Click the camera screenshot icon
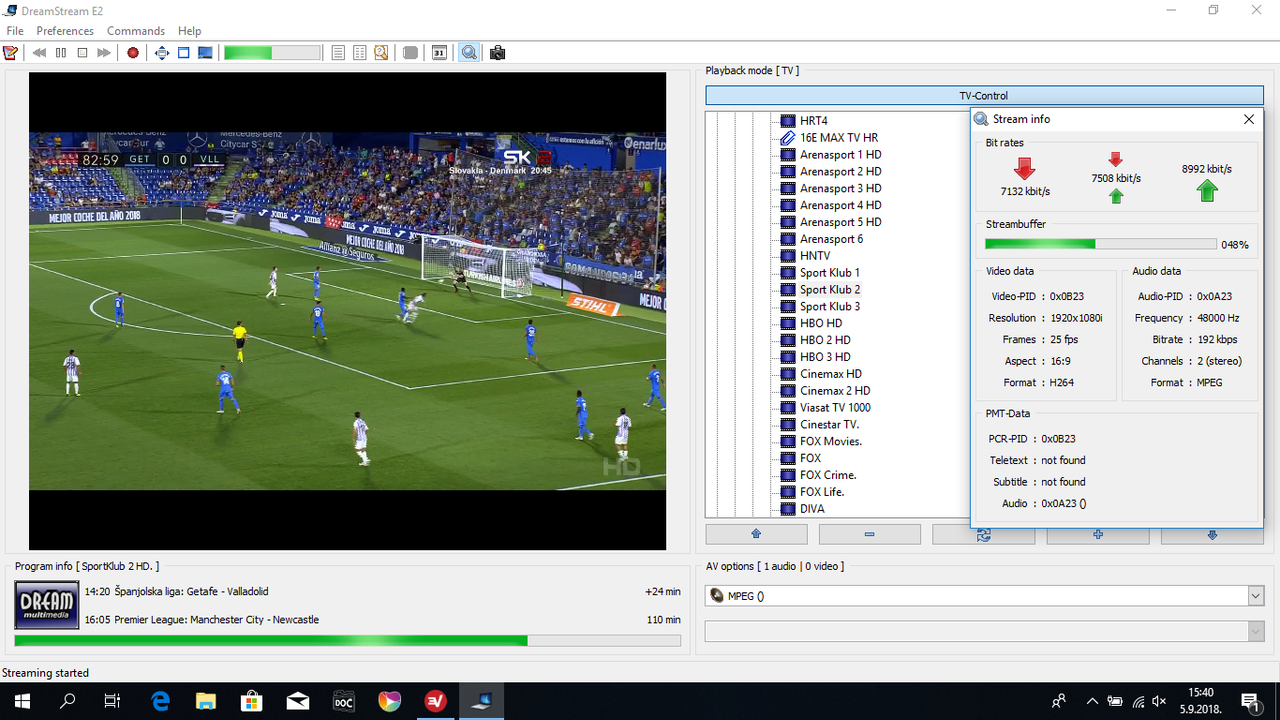Viewport: 1280px width, 720px height. tap(497, 53)
